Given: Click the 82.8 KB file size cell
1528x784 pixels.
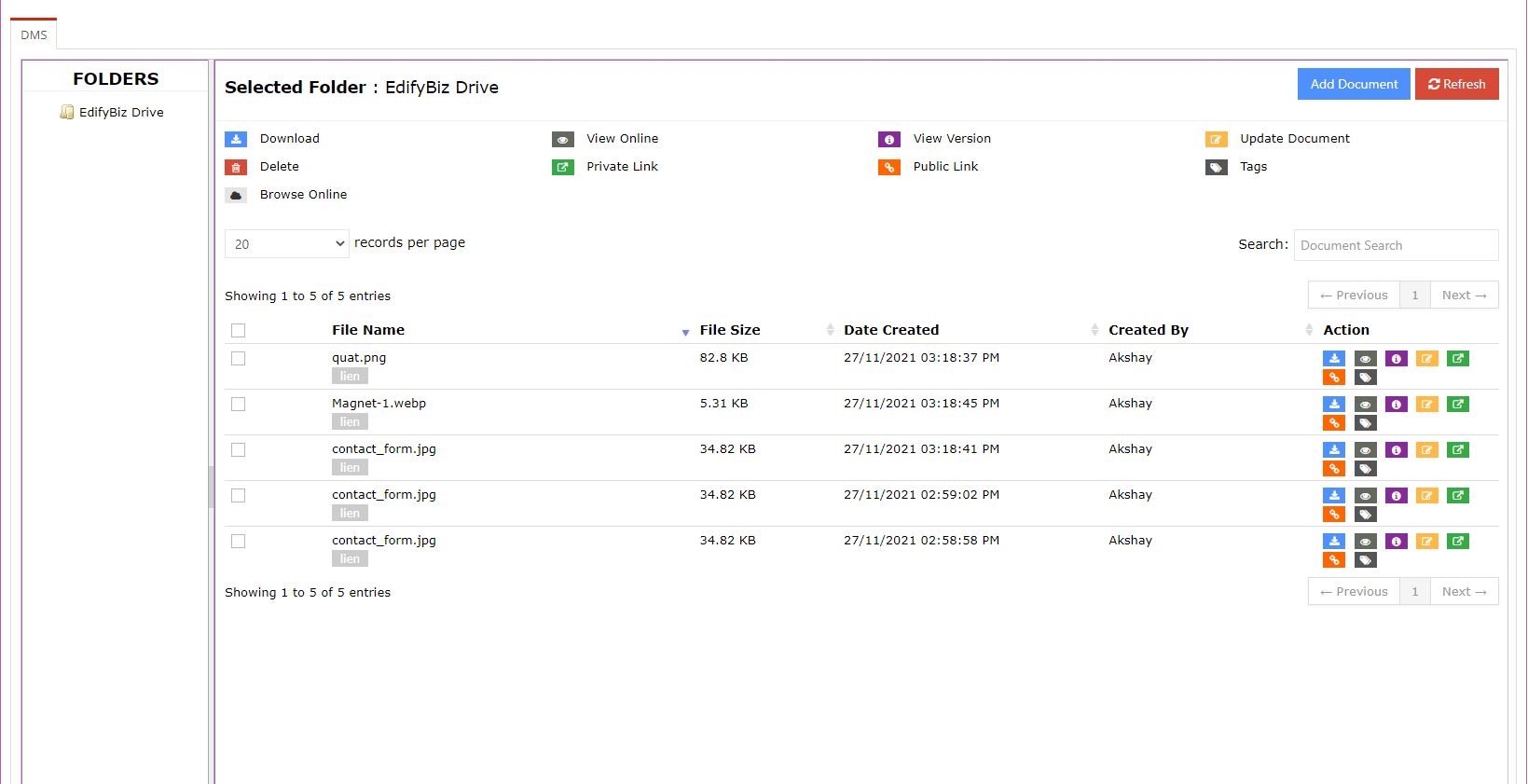Looking at the screenshot, I should pyautogui.click(x=723, y=357).
